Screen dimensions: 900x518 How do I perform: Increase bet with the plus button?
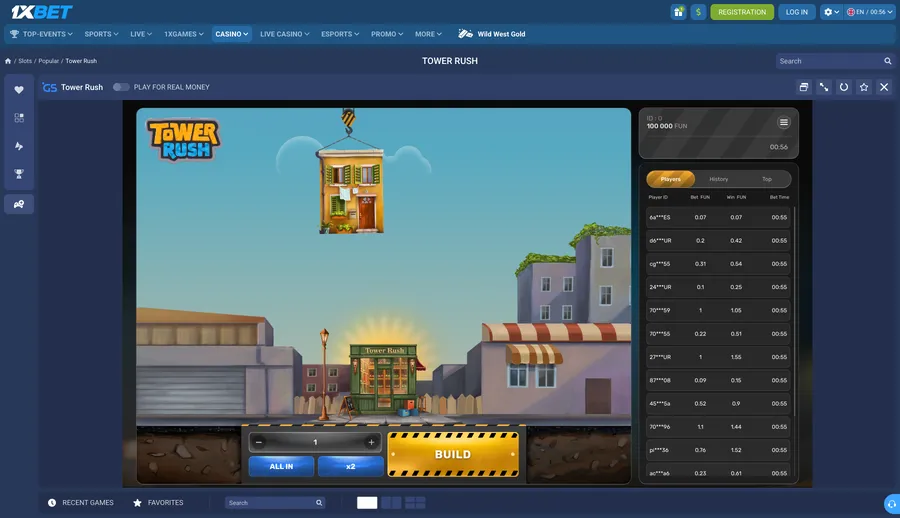[371, 442]
